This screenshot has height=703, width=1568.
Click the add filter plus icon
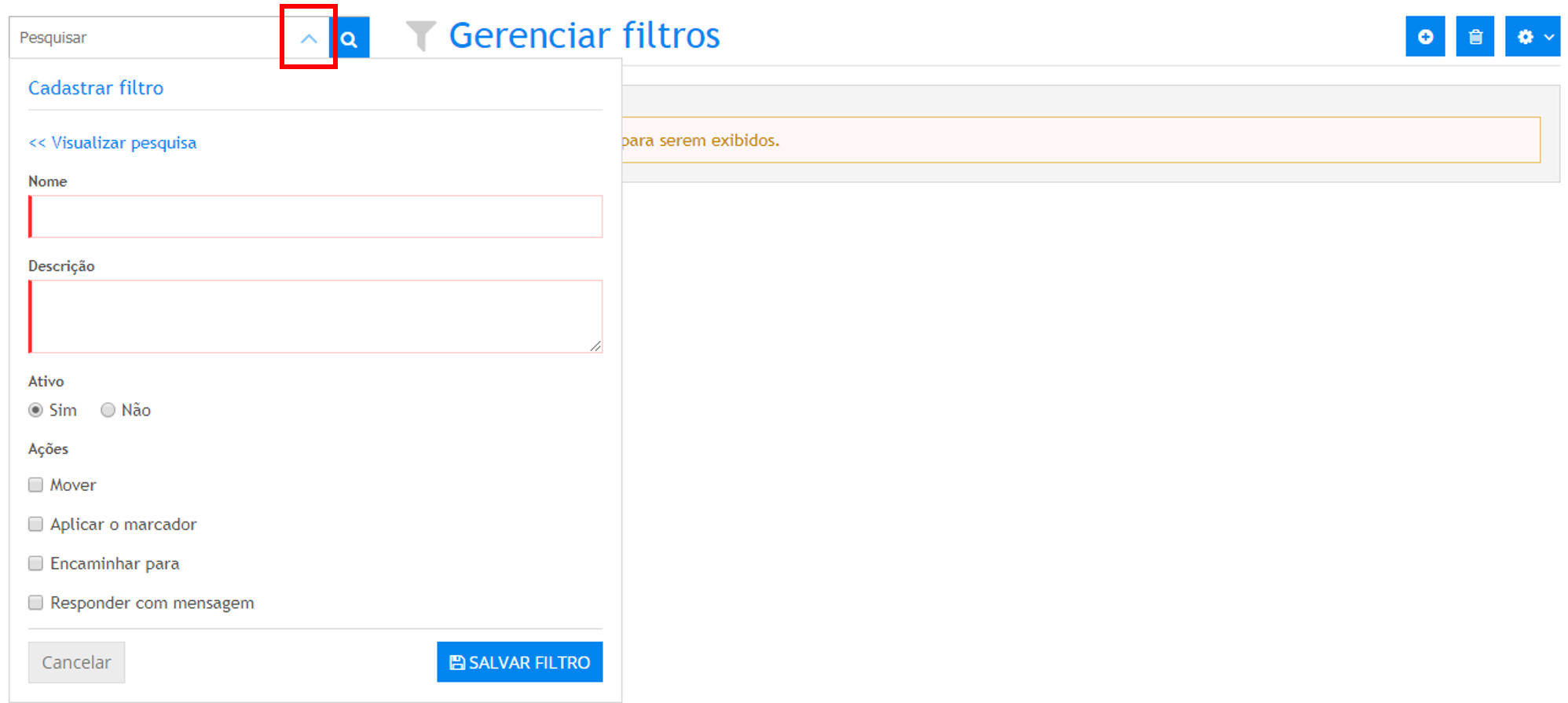click(1425, 37)
